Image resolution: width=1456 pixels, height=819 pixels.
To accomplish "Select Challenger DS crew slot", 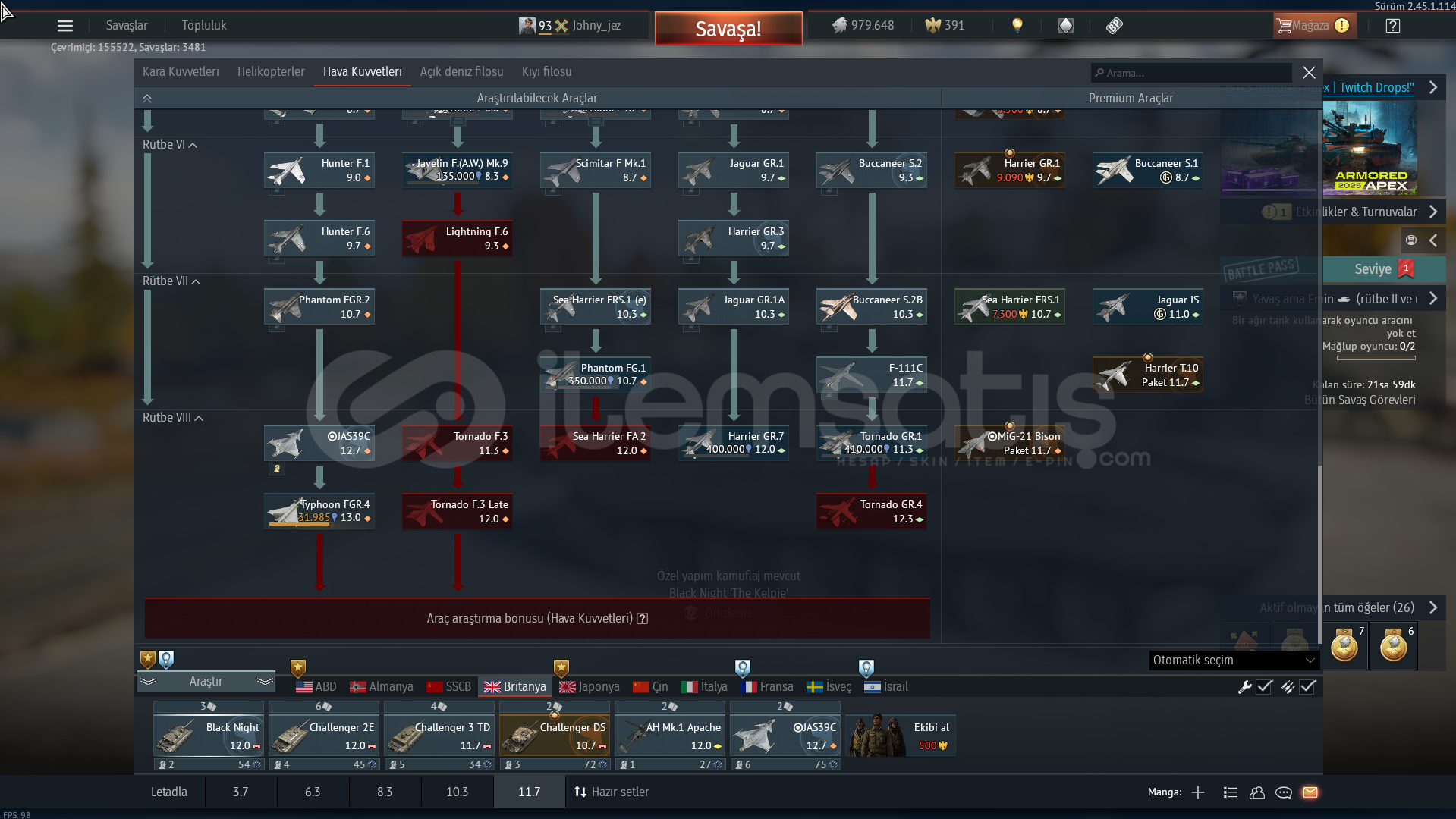I will tap(555, 736).
